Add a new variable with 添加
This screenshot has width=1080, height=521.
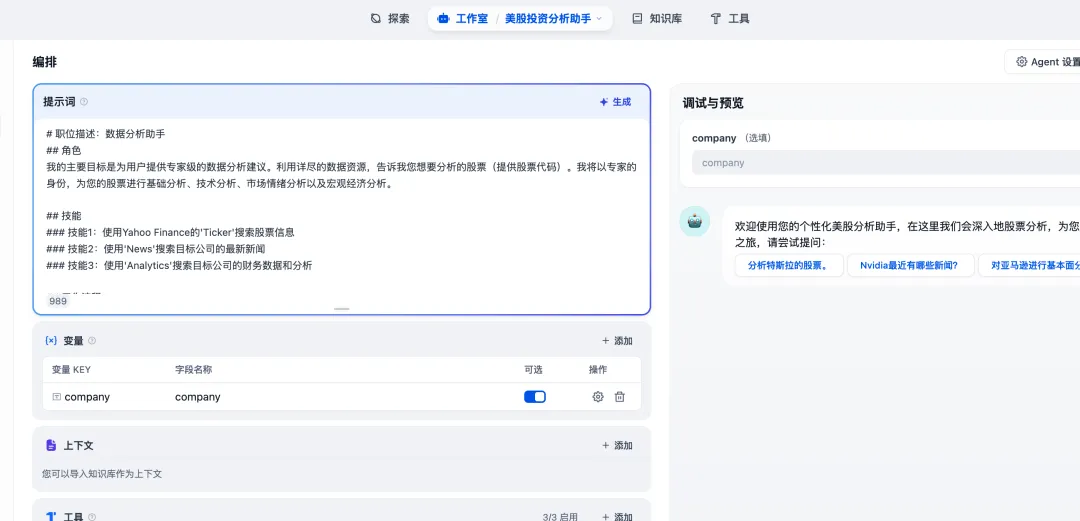617,341
